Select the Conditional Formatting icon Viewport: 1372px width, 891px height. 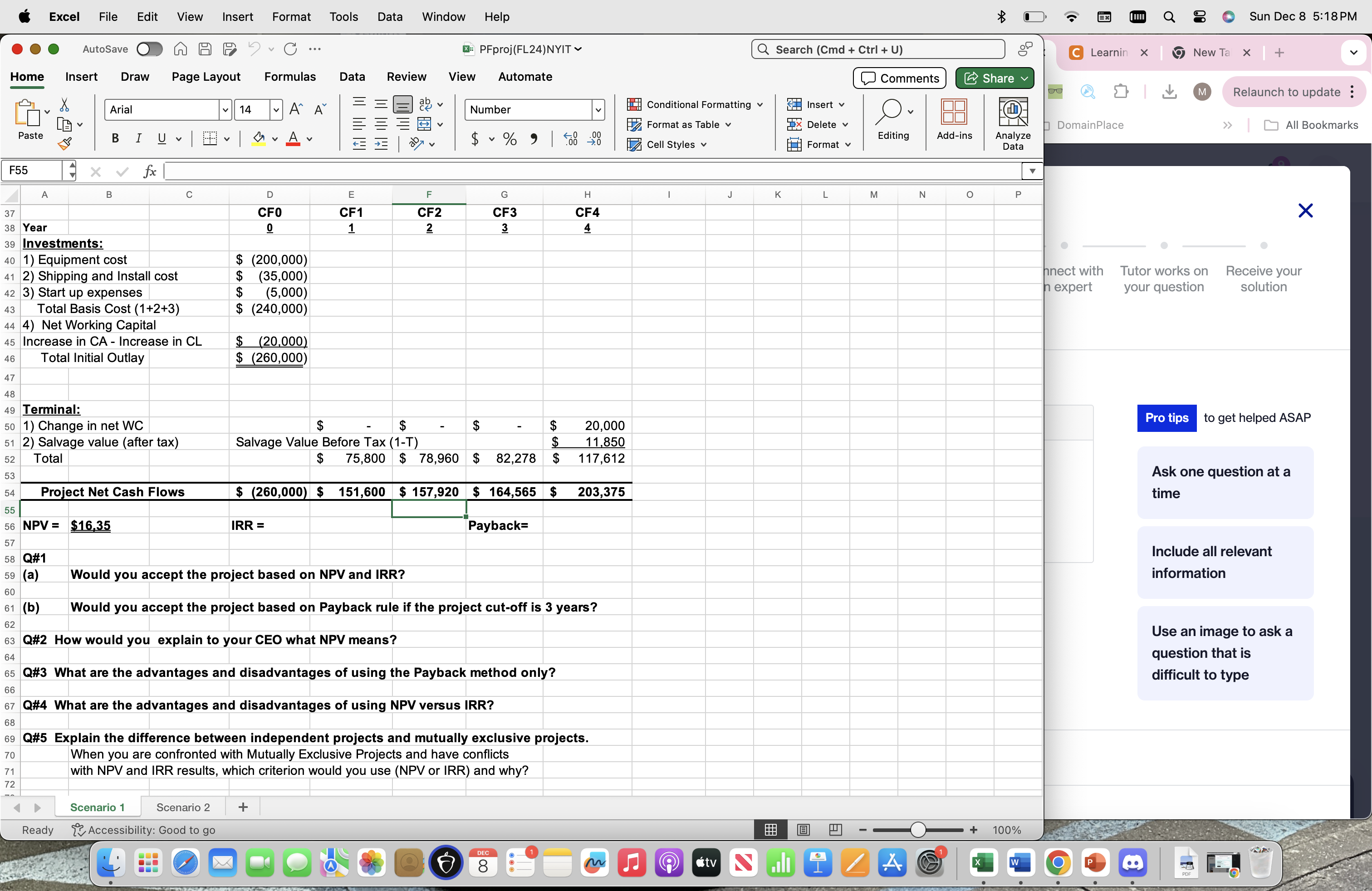[x=634, y=104]
